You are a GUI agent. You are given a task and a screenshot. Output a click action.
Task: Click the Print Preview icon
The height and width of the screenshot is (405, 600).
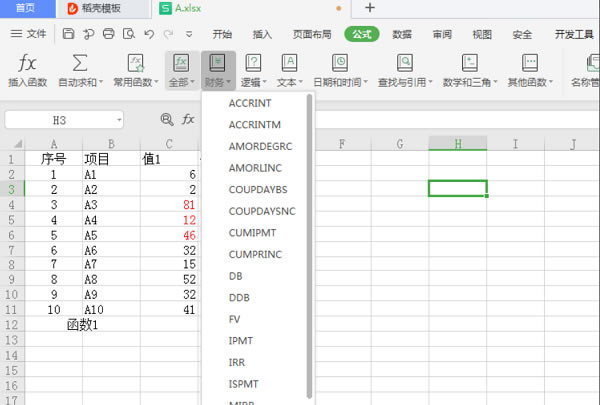pyautogui.click(x=129, y=34)
